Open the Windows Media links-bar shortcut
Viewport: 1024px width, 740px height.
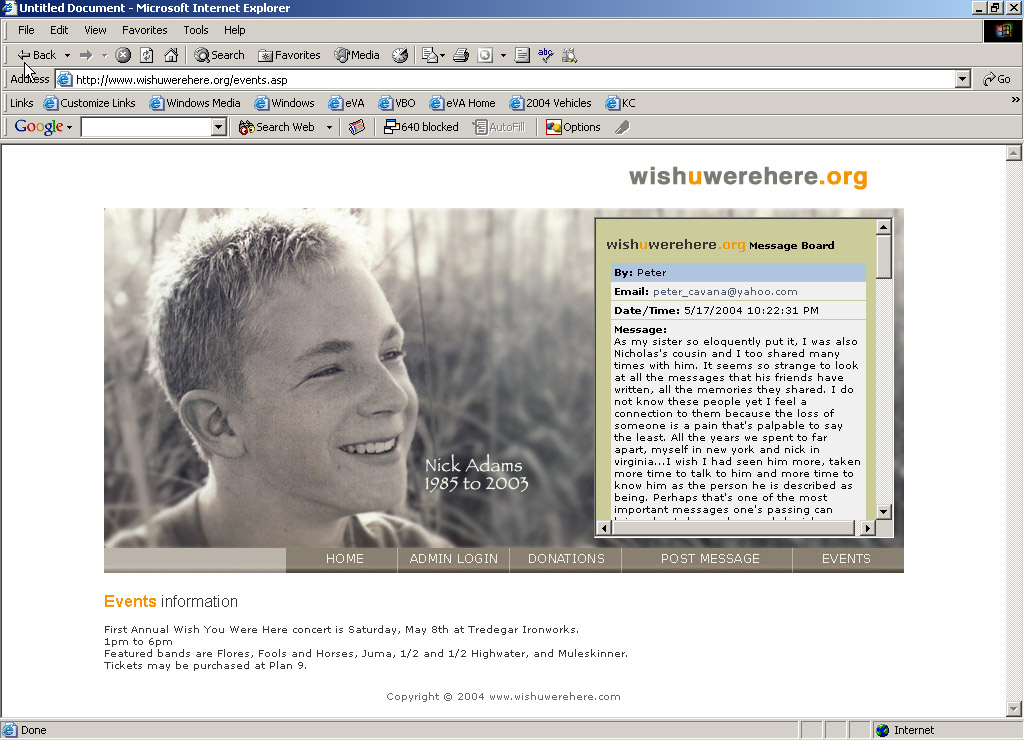point(195,103)
